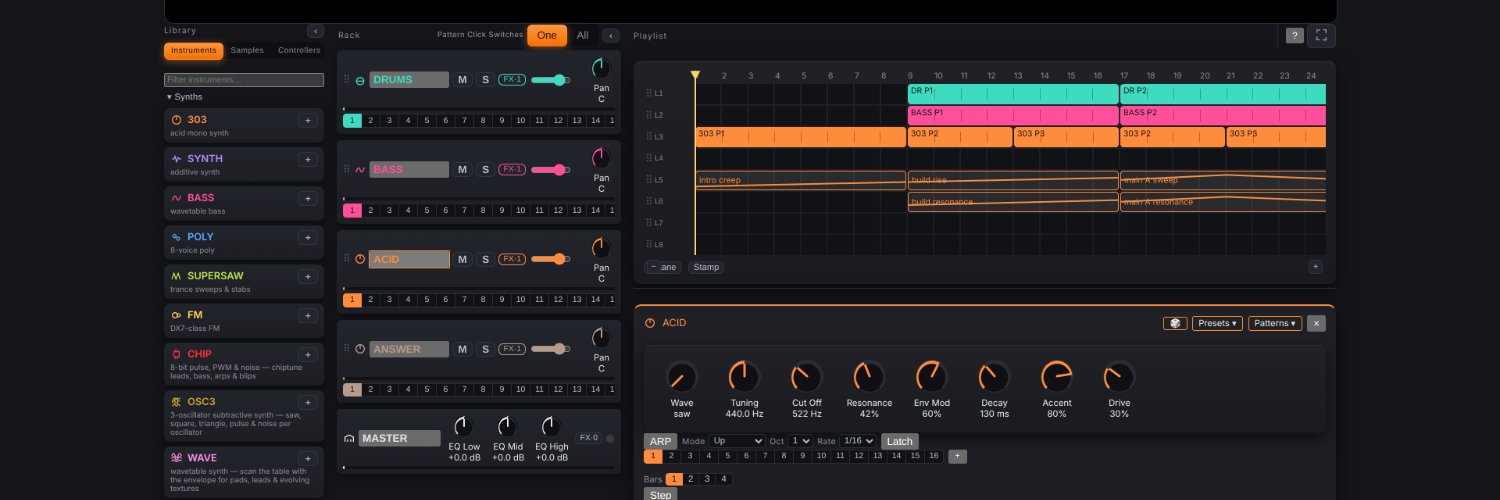Select the DR P1 clip in playlist
The width and height of the screenshot is (1500, 500).
(1013, 93)
